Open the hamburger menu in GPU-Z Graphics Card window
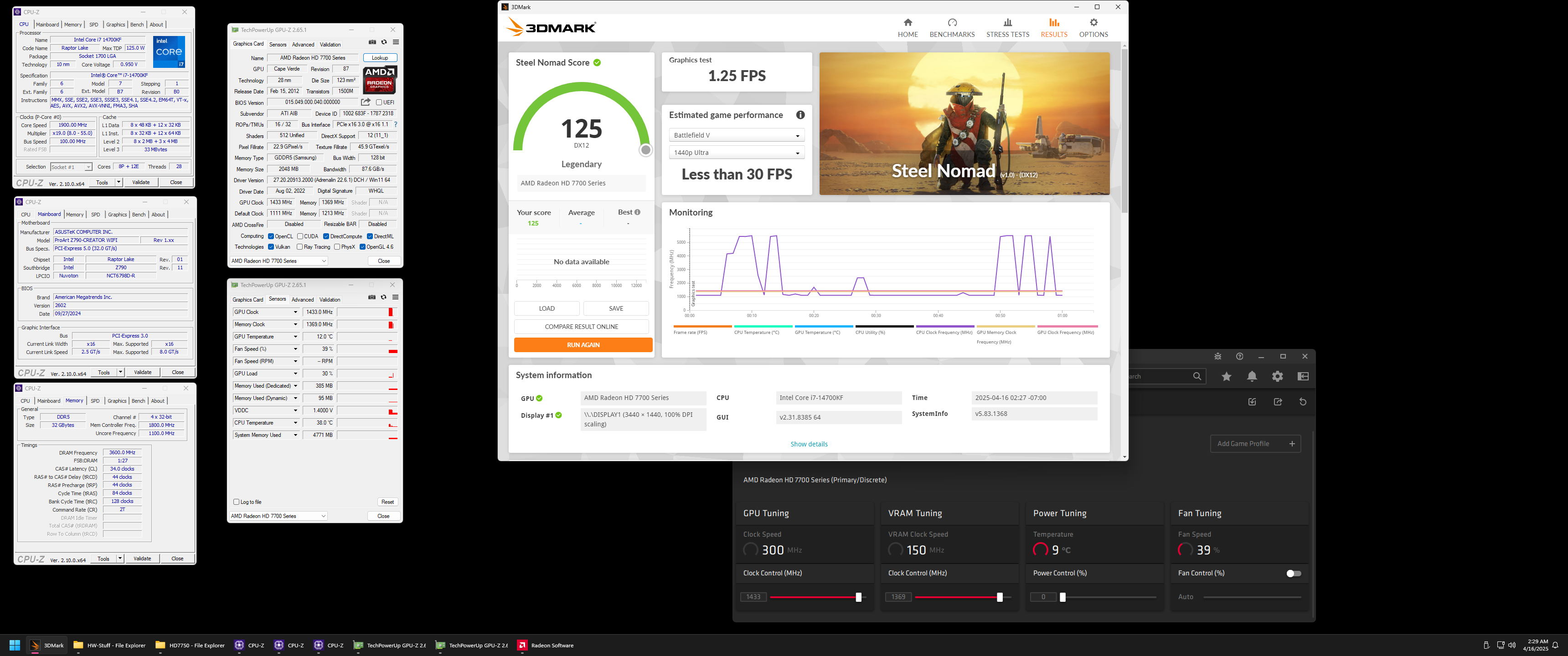 pos(396,42)
